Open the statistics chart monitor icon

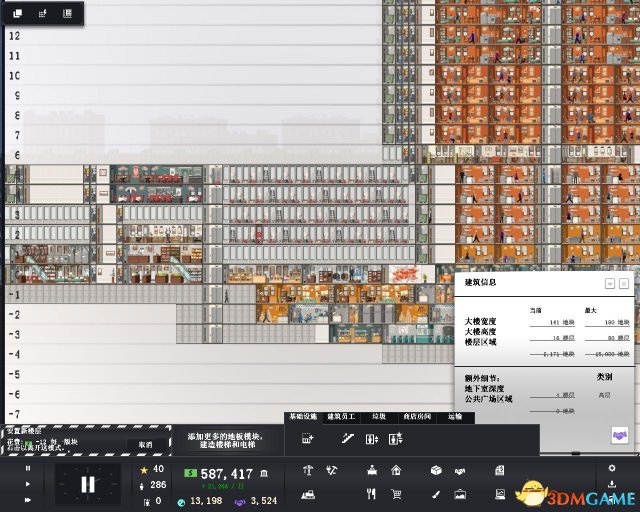500,494
